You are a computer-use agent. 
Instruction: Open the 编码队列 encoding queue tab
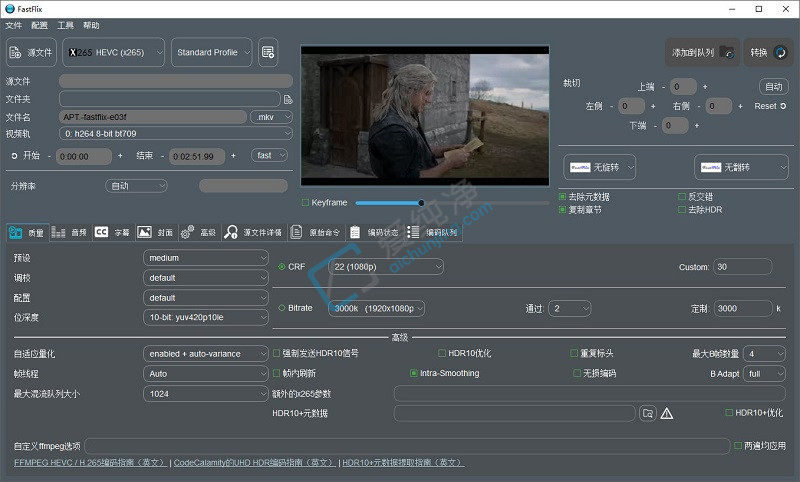click(x=433, y=233)
